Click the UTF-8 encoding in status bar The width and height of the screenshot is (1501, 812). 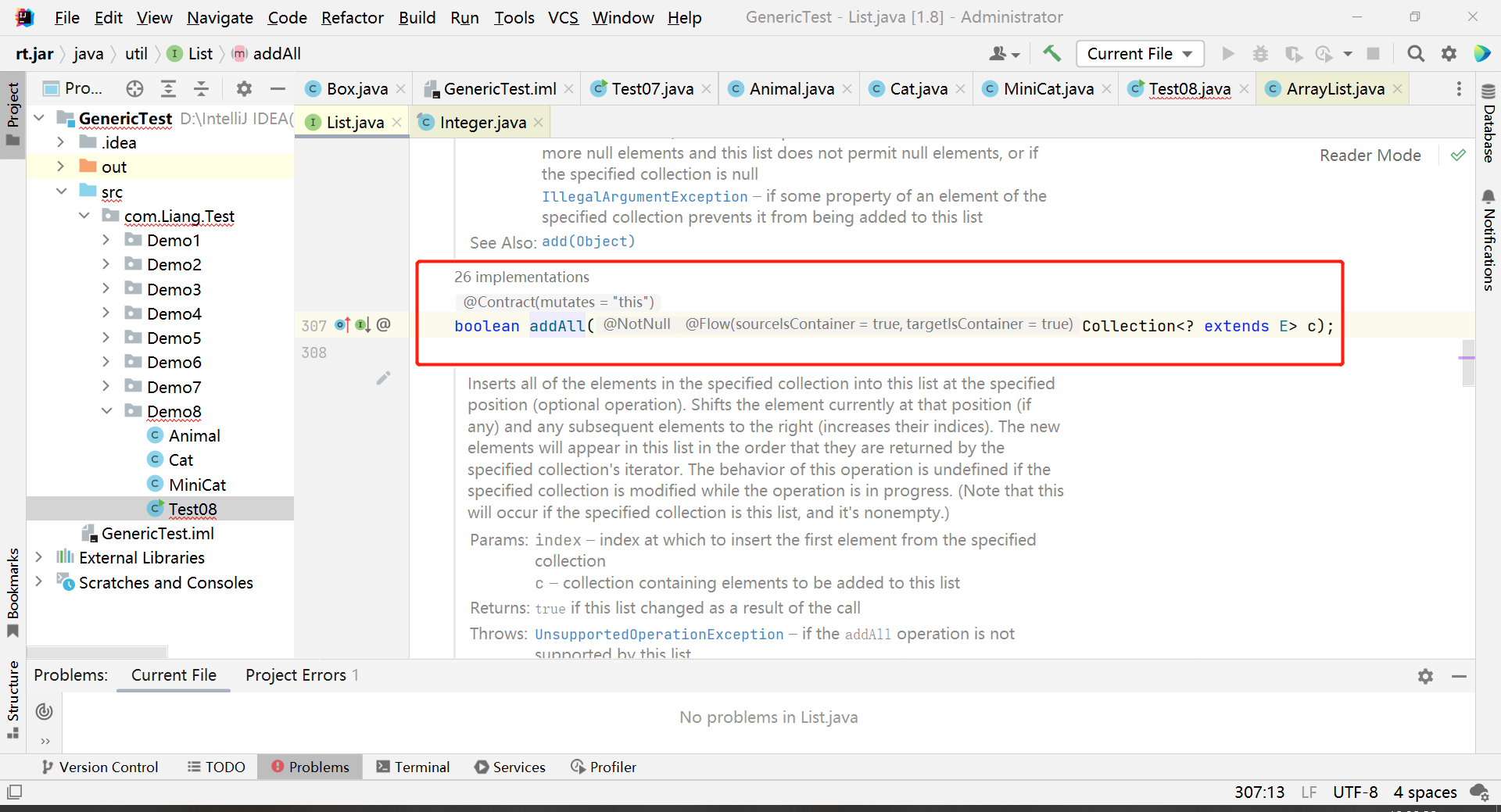[x=1355, y=792]
